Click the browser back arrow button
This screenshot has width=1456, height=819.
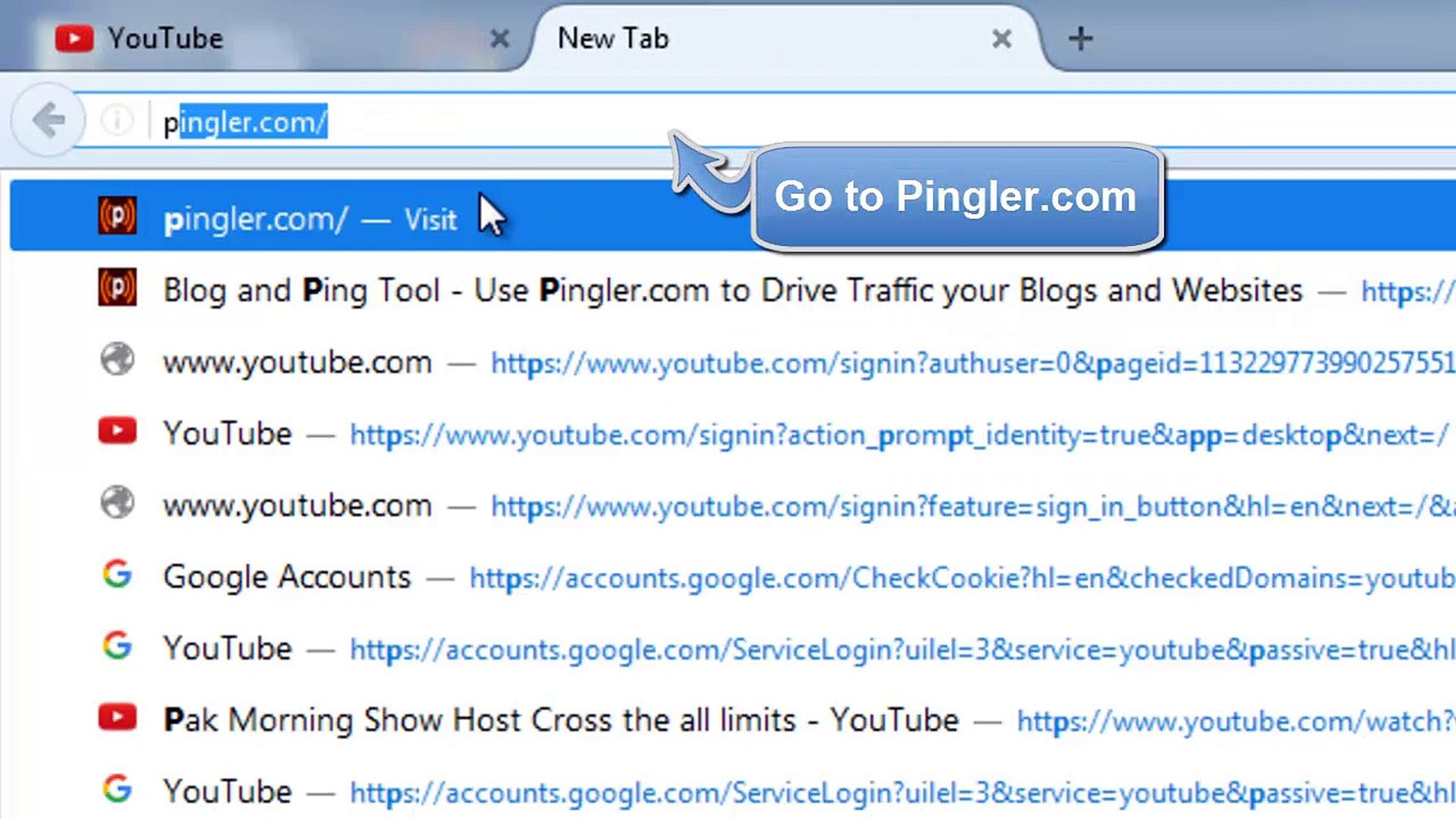49,120
